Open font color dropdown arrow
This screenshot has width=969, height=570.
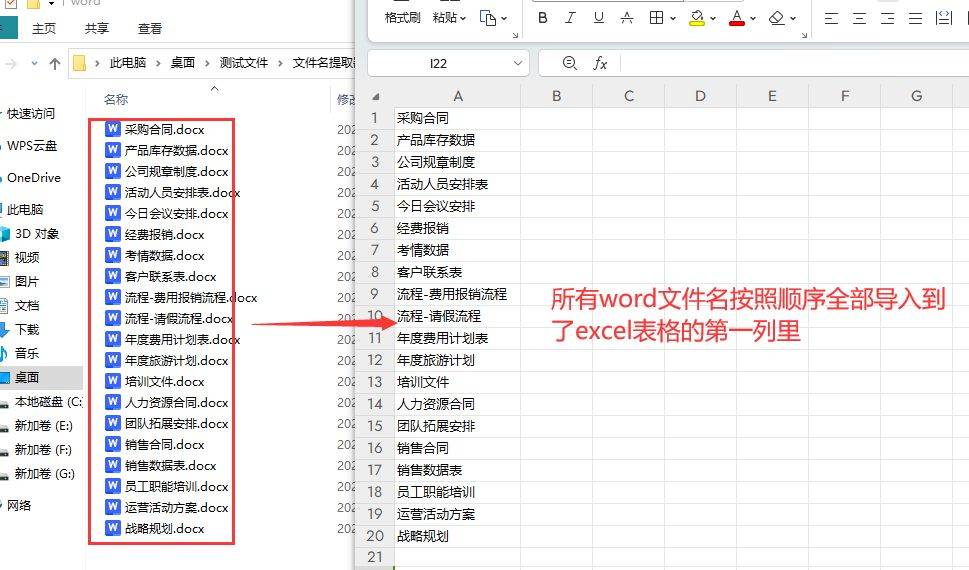753,19
